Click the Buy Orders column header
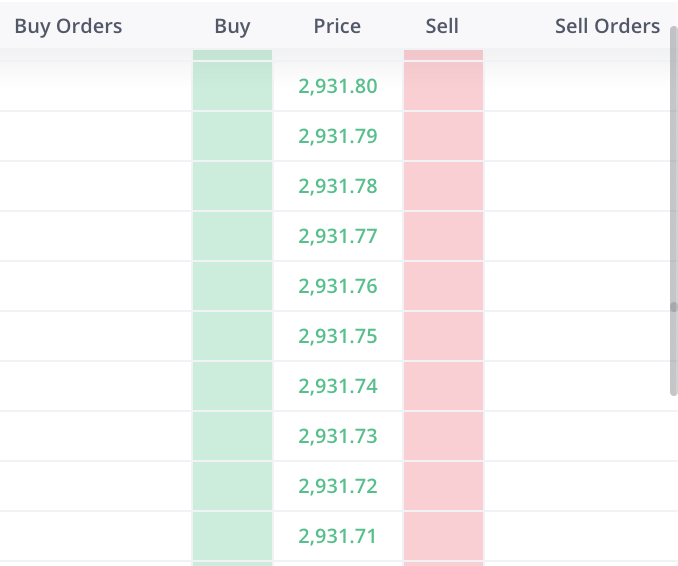The height and width of the screenshot is (566, 678). coord(68,26)
